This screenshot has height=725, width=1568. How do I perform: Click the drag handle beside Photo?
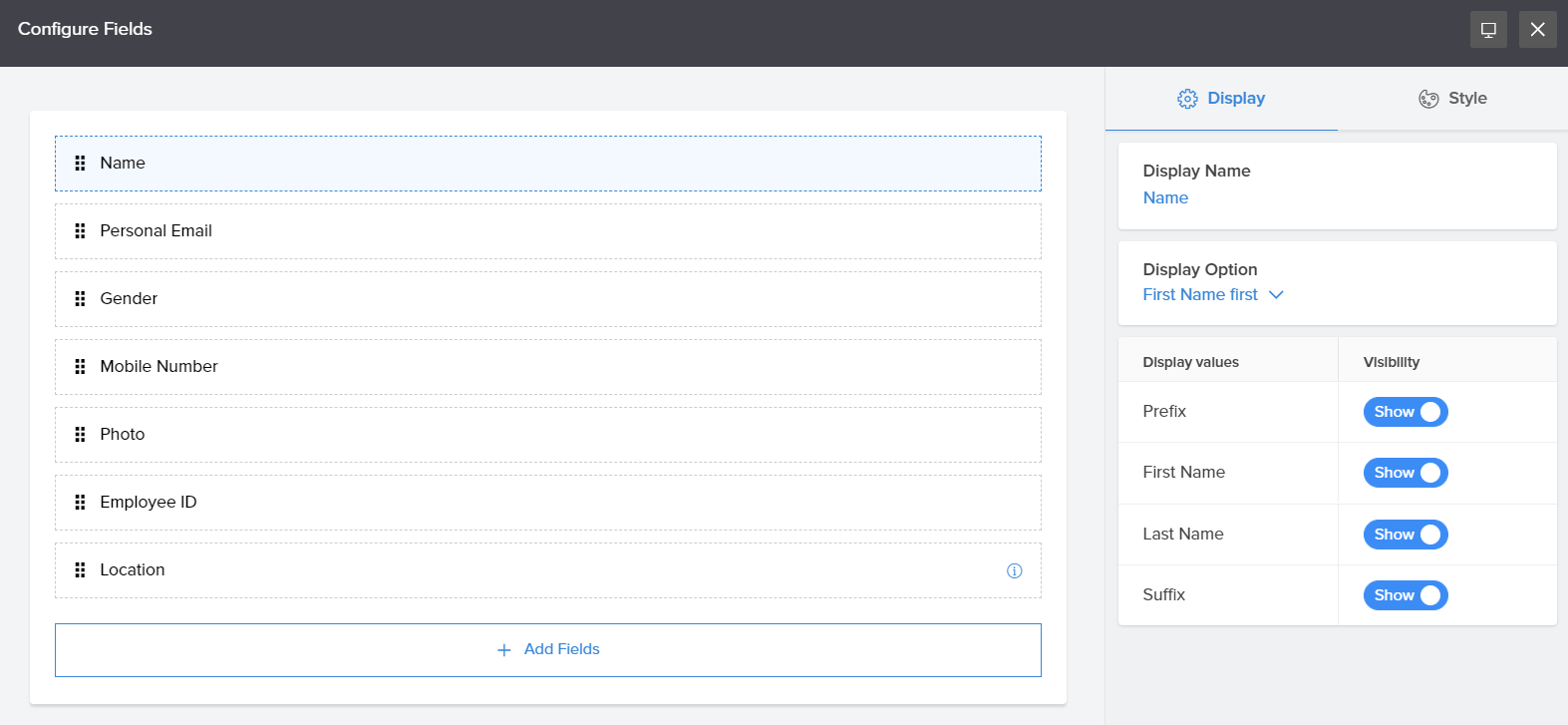[x=80, y=435]
